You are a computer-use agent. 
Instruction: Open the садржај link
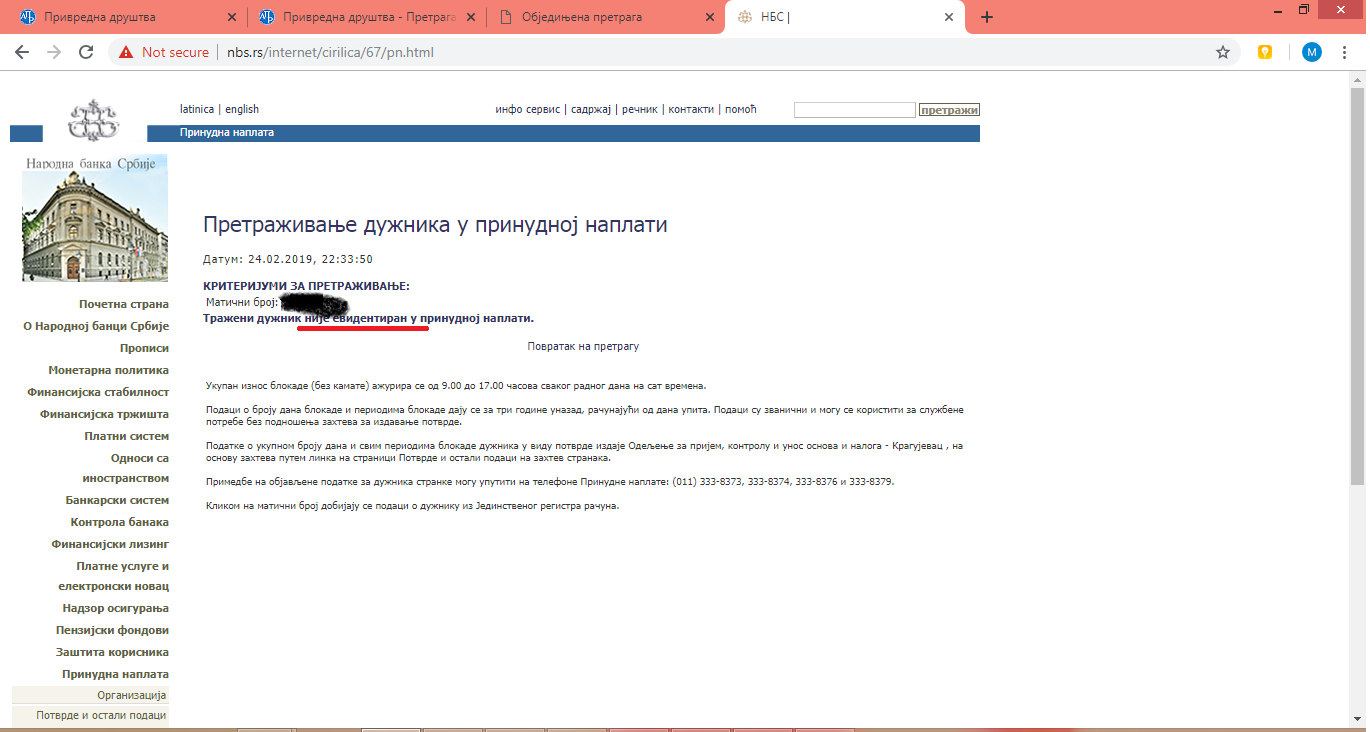pyautogui.click(x=591, y=109)
